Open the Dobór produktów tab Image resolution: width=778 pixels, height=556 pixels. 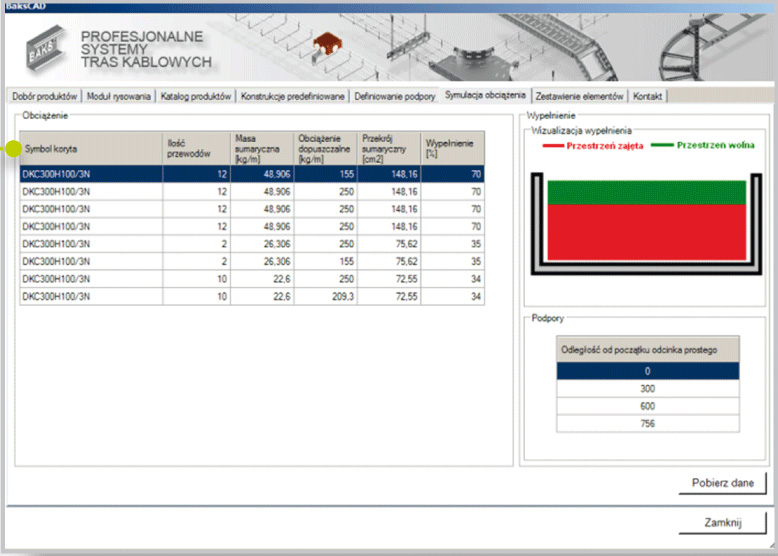[x=44, y=96]
